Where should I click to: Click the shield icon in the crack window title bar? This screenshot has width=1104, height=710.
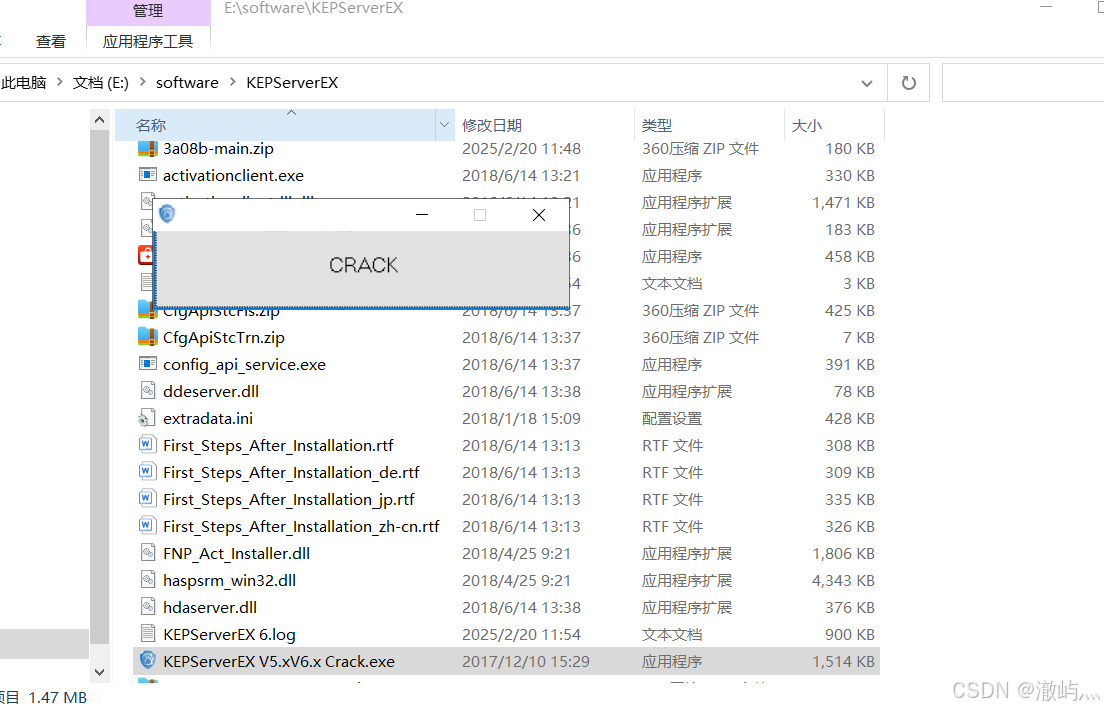coord(167,214)
